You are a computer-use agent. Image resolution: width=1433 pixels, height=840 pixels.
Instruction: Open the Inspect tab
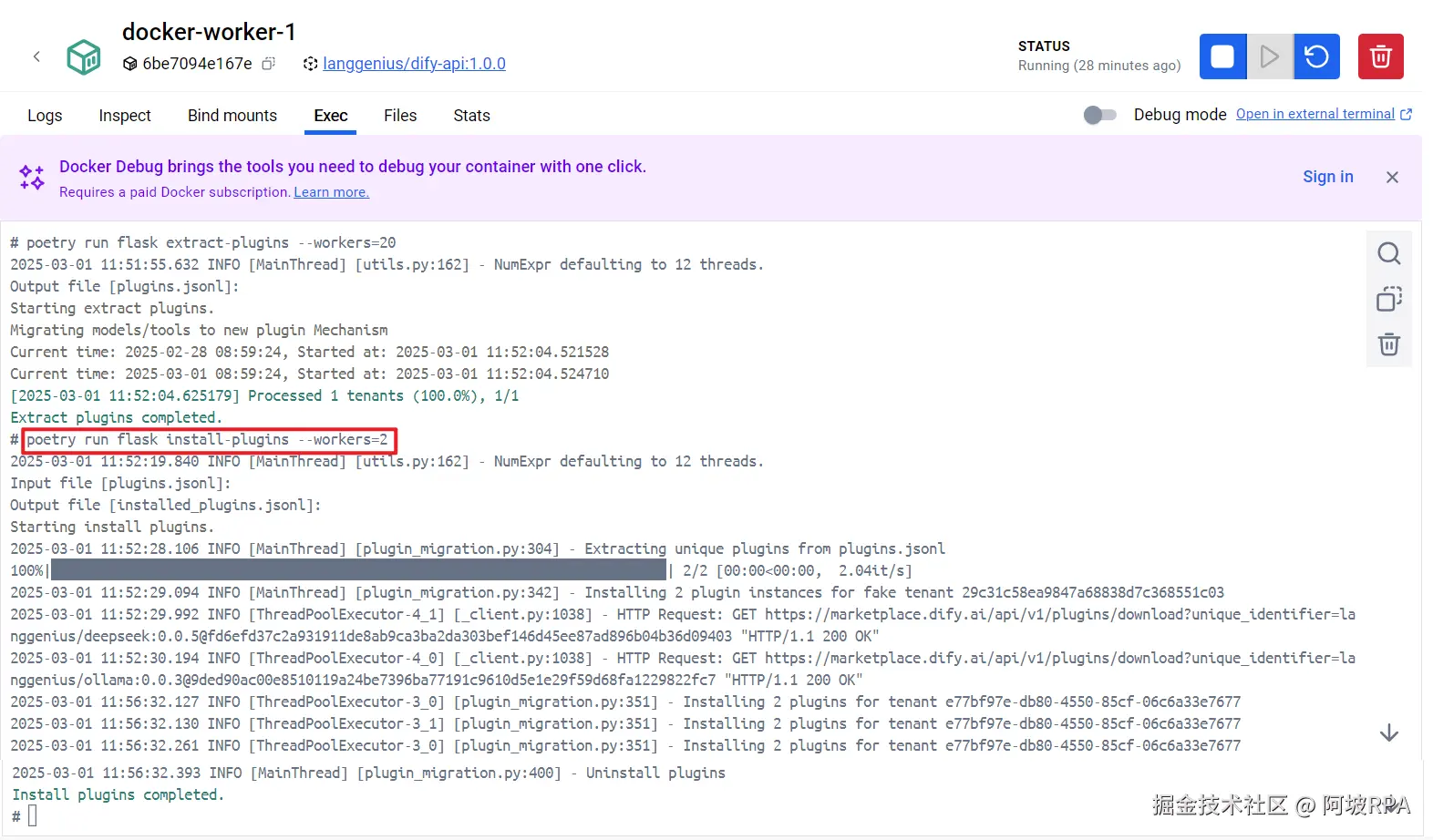coord(125,116)
